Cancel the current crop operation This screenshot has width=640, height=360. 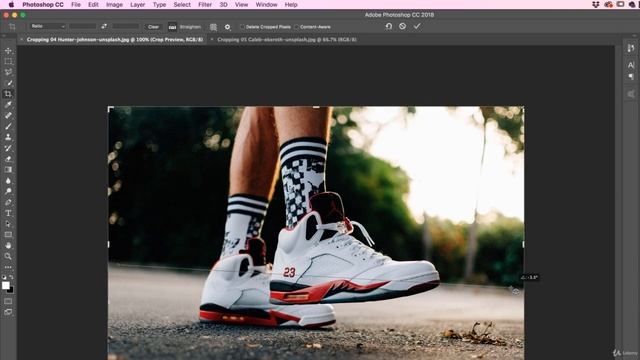click(x=402, y=26)
